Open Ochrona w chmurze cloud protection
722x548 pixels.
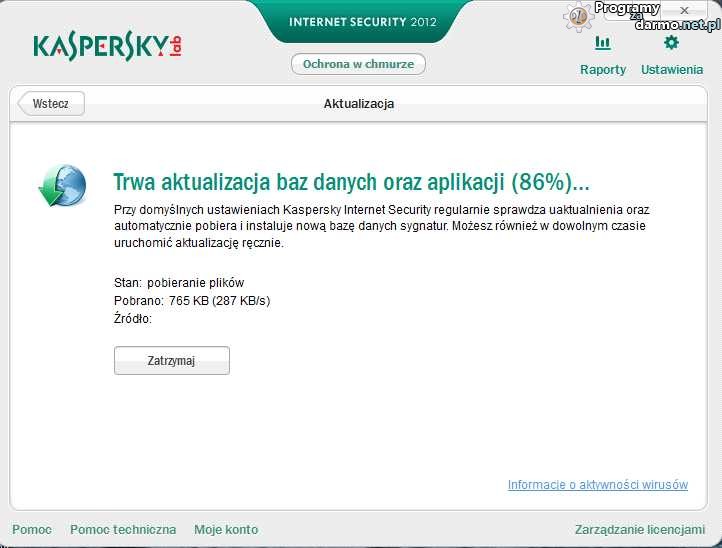point(359,65)
